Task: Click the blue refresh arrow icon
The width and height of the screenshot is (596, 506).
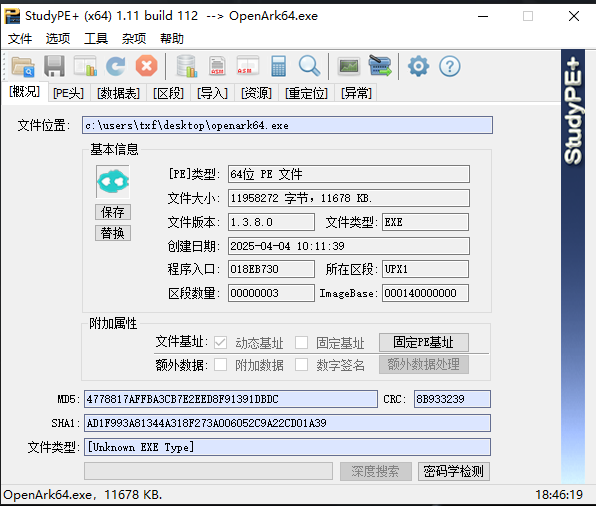Action: [116, 66]
